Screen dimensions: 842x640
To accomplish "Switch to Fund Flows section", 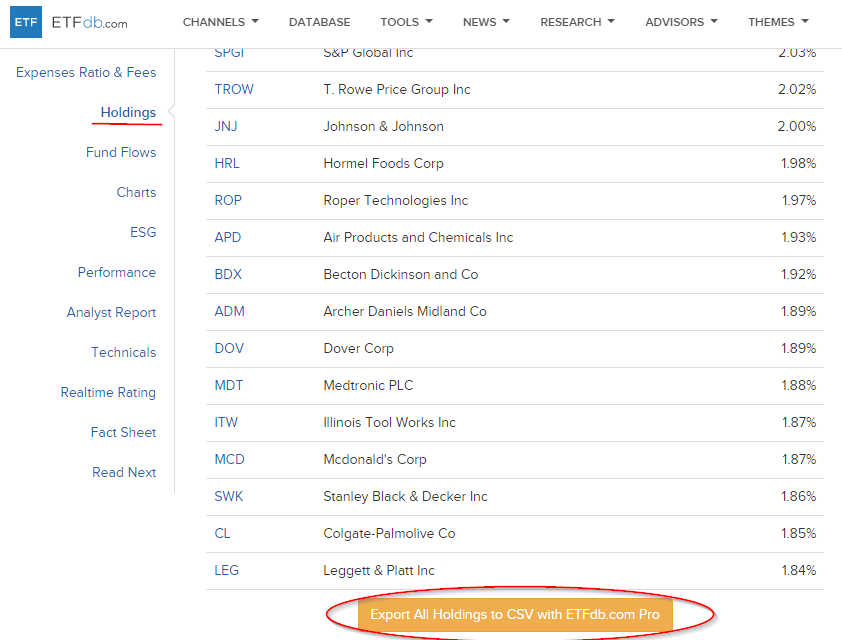I will pos(121,152).
